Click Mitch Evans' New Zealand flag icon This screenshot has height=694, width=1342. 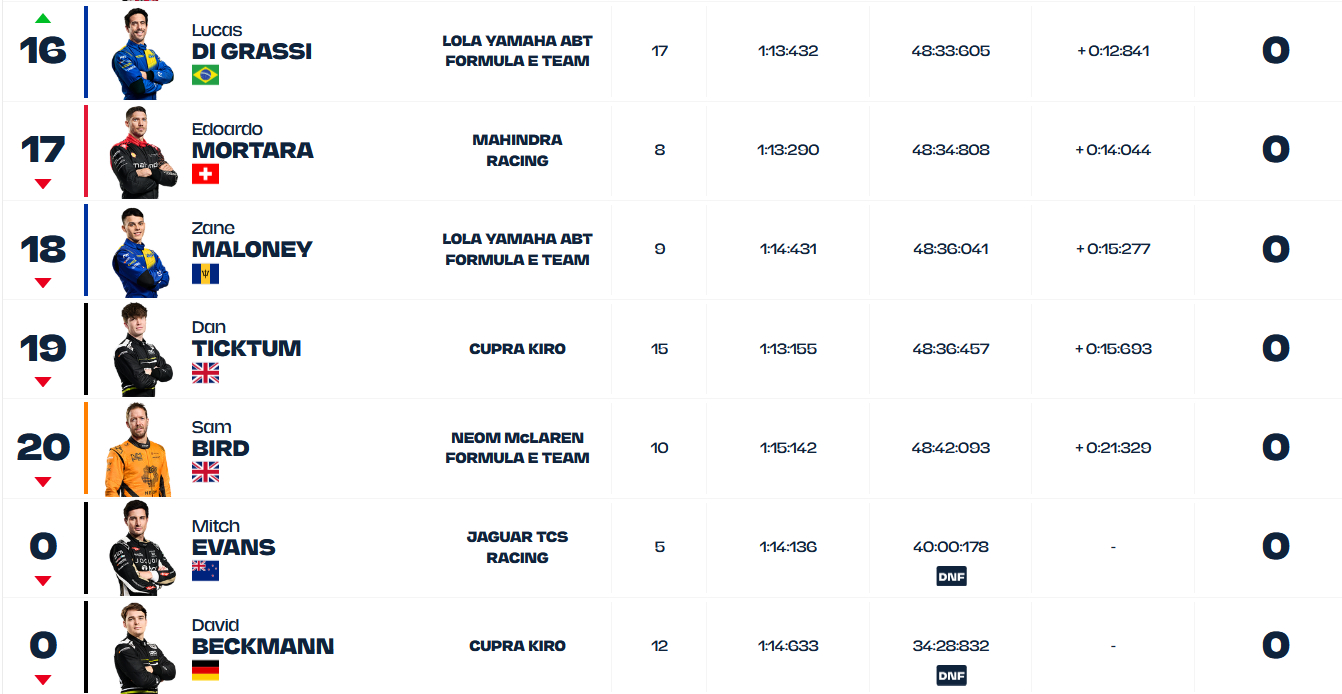click(x=205, y=571)
